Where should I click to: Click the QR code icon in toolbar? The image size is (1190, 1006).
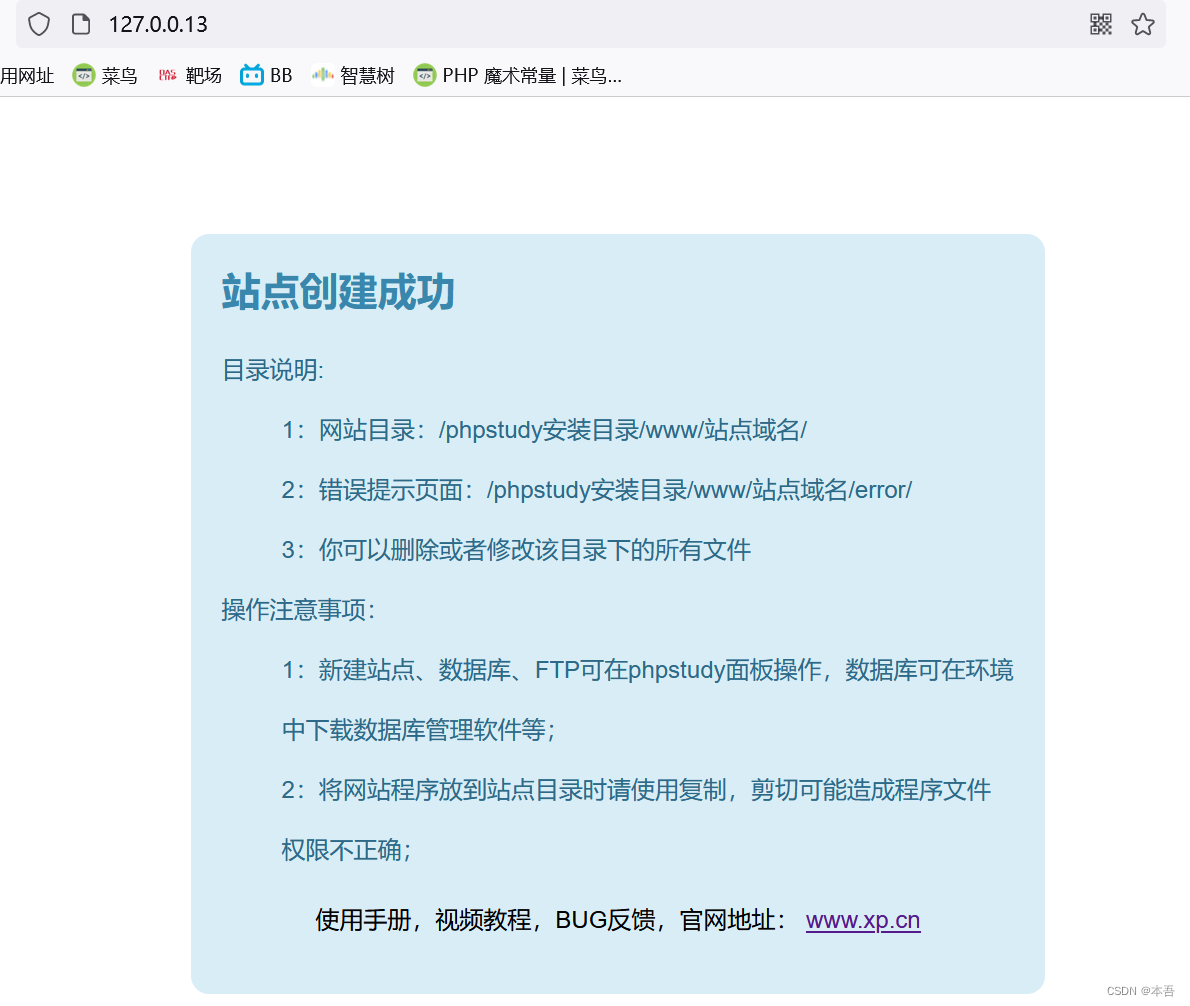pyautogui.click(x=1101, y=23)
